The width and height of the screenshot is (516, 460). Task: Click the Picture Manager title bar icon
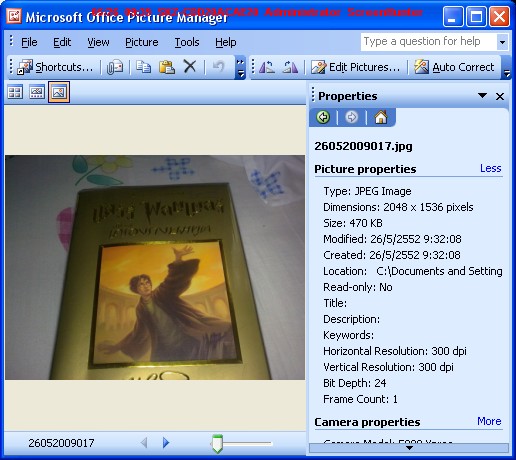[14, 16]
